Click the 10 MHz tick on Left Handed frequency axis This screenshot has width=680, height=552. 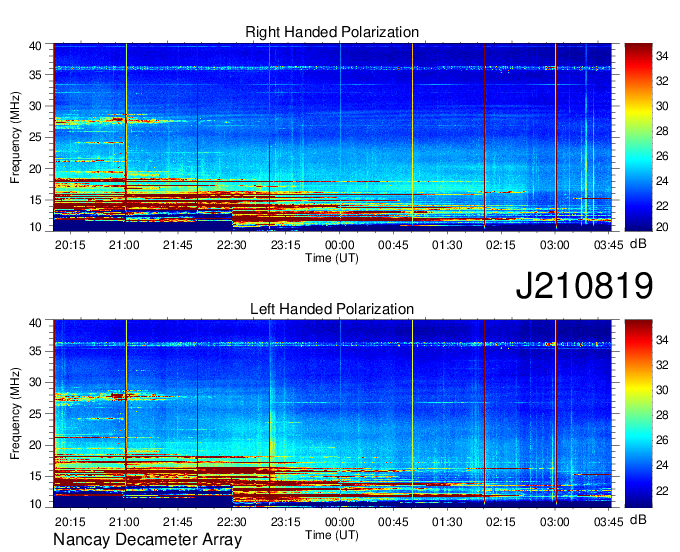click(x=35, y=504)
